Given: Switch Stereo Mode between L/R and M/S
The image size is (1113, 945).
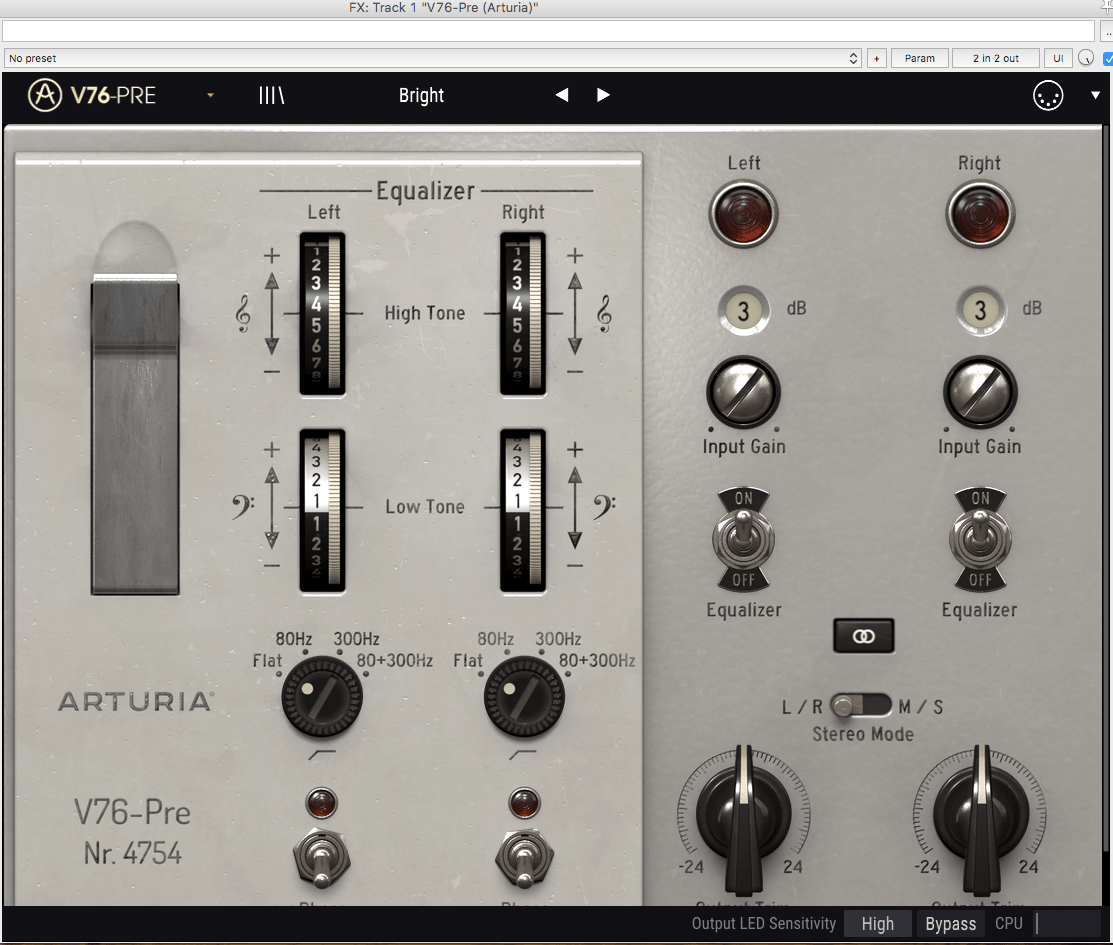Looking at the screenshot, I should point(860,706).
